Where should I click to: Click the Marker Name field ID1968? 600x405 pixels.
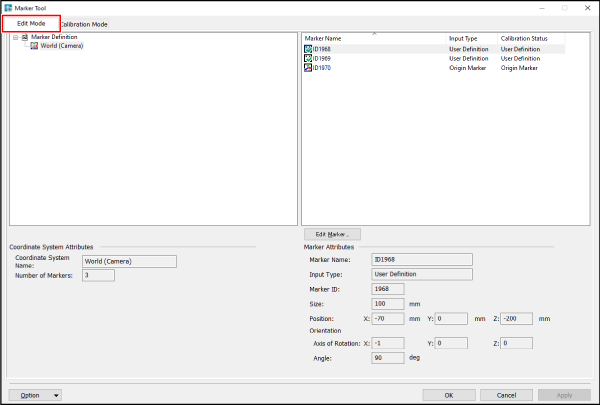tap(422, 260)
